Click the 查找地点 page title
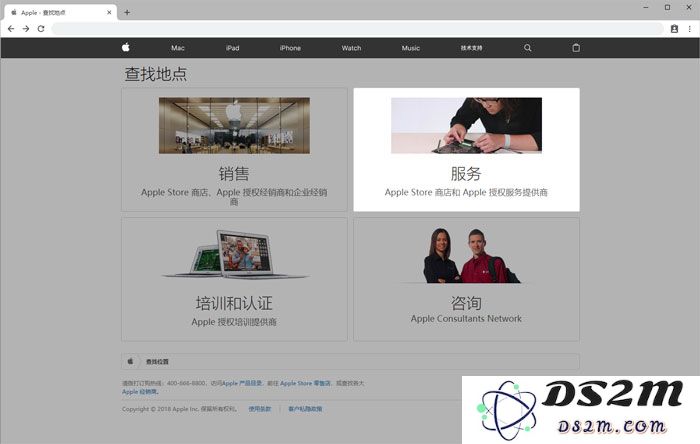 [x=156, y=74]
